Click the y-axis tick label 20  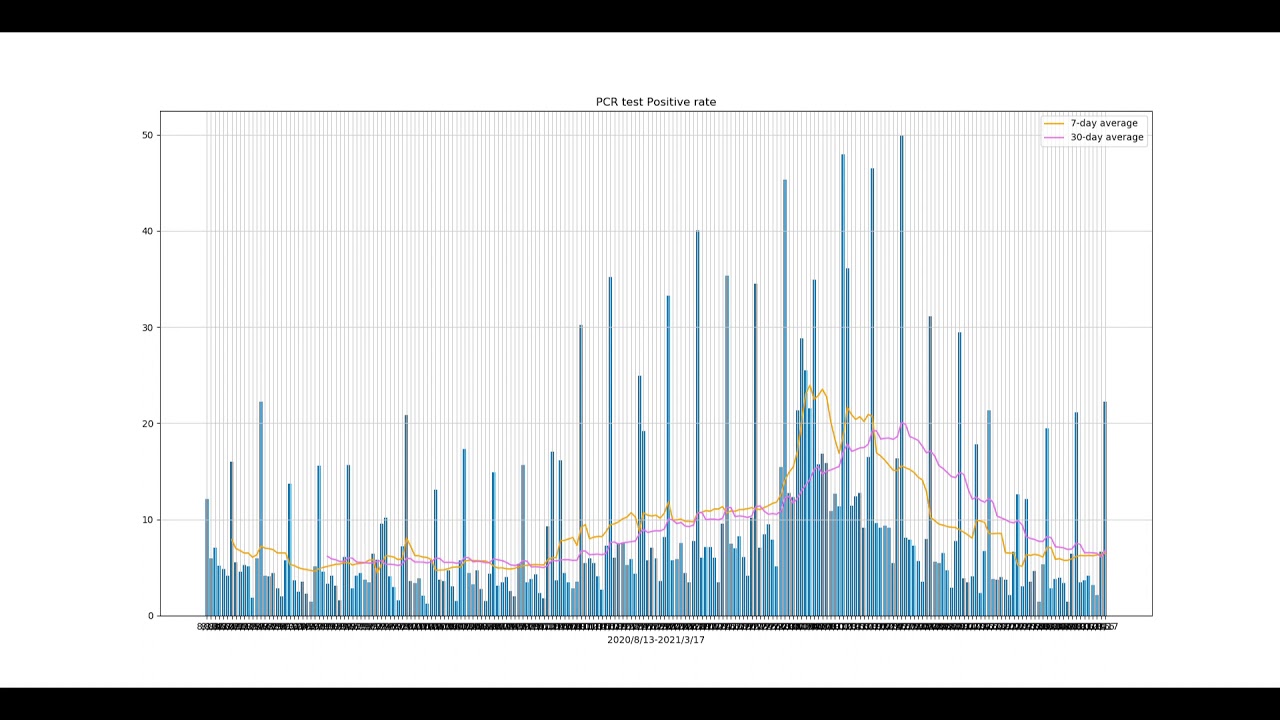(x=147, y=423)
